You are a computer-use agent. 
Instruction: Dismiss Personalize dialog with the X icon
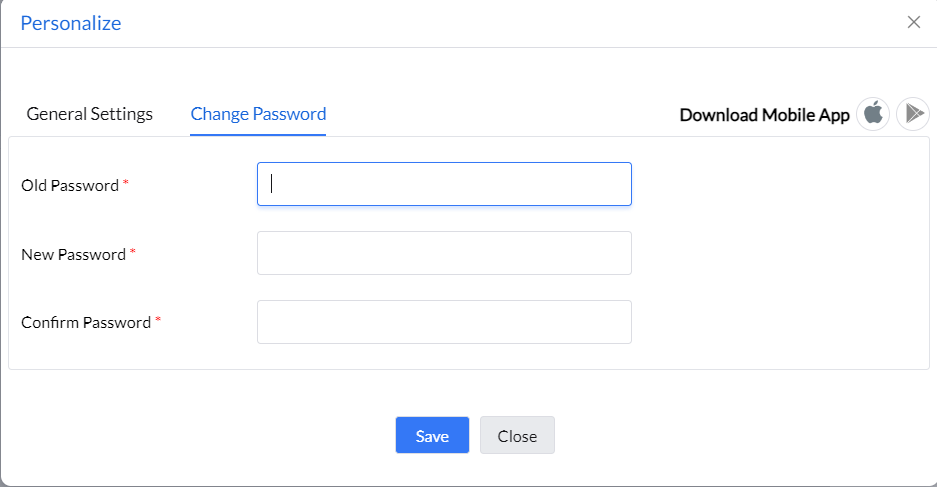[914, 22]
